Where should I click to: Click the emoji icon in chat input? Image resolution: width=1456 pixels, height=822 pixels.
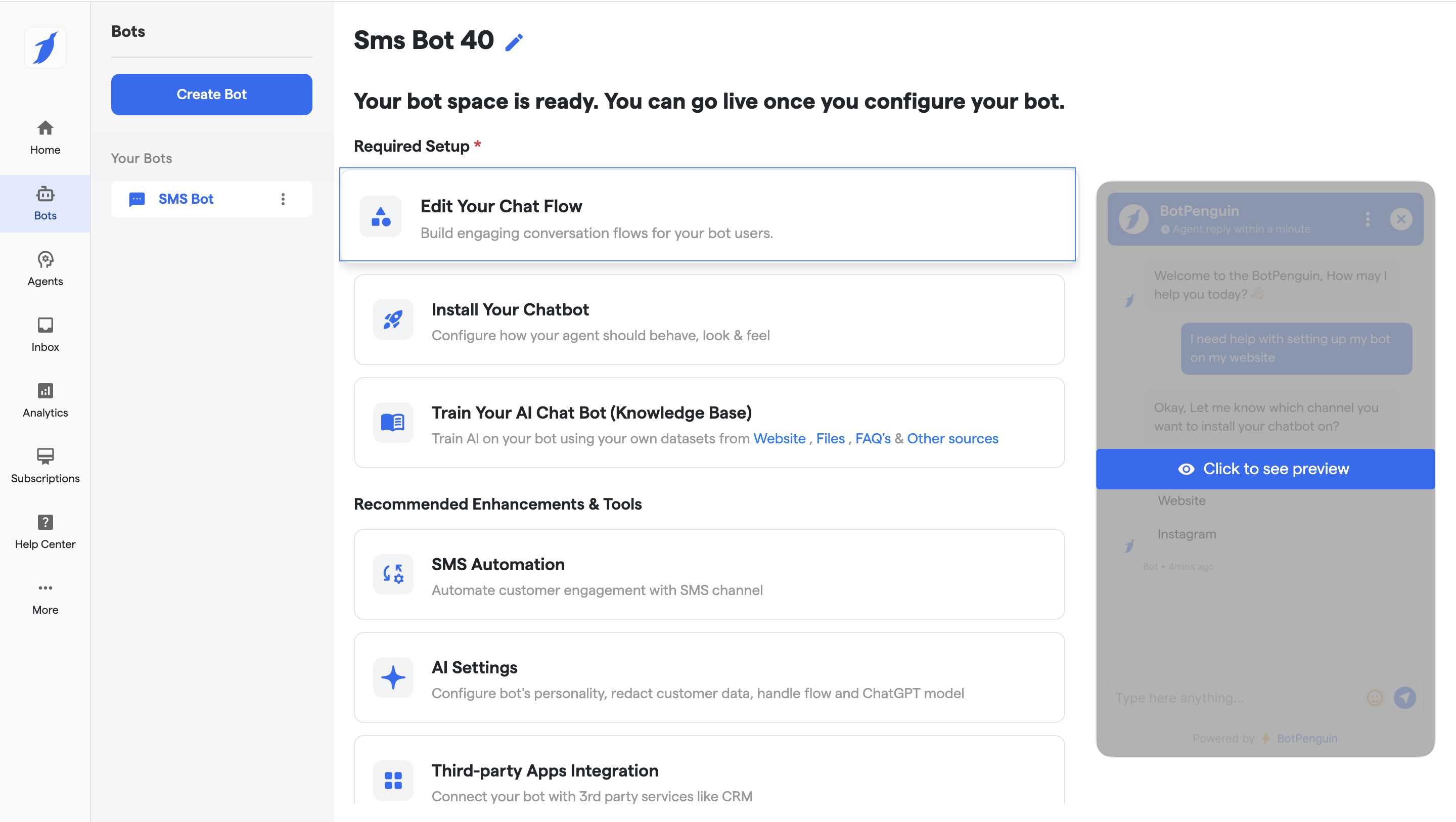coord(1374,698)
